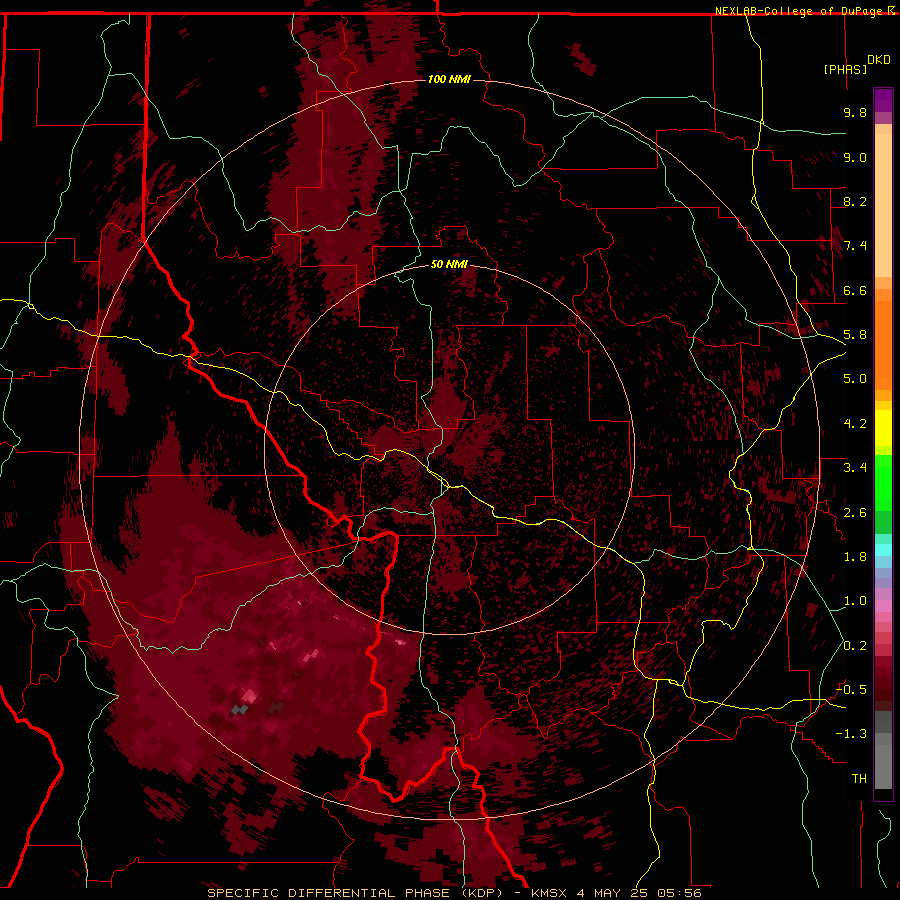Screen dimensions: 900x900
Task: Click the 50 NMI range ring label
Action: click(x=449, y=264)
